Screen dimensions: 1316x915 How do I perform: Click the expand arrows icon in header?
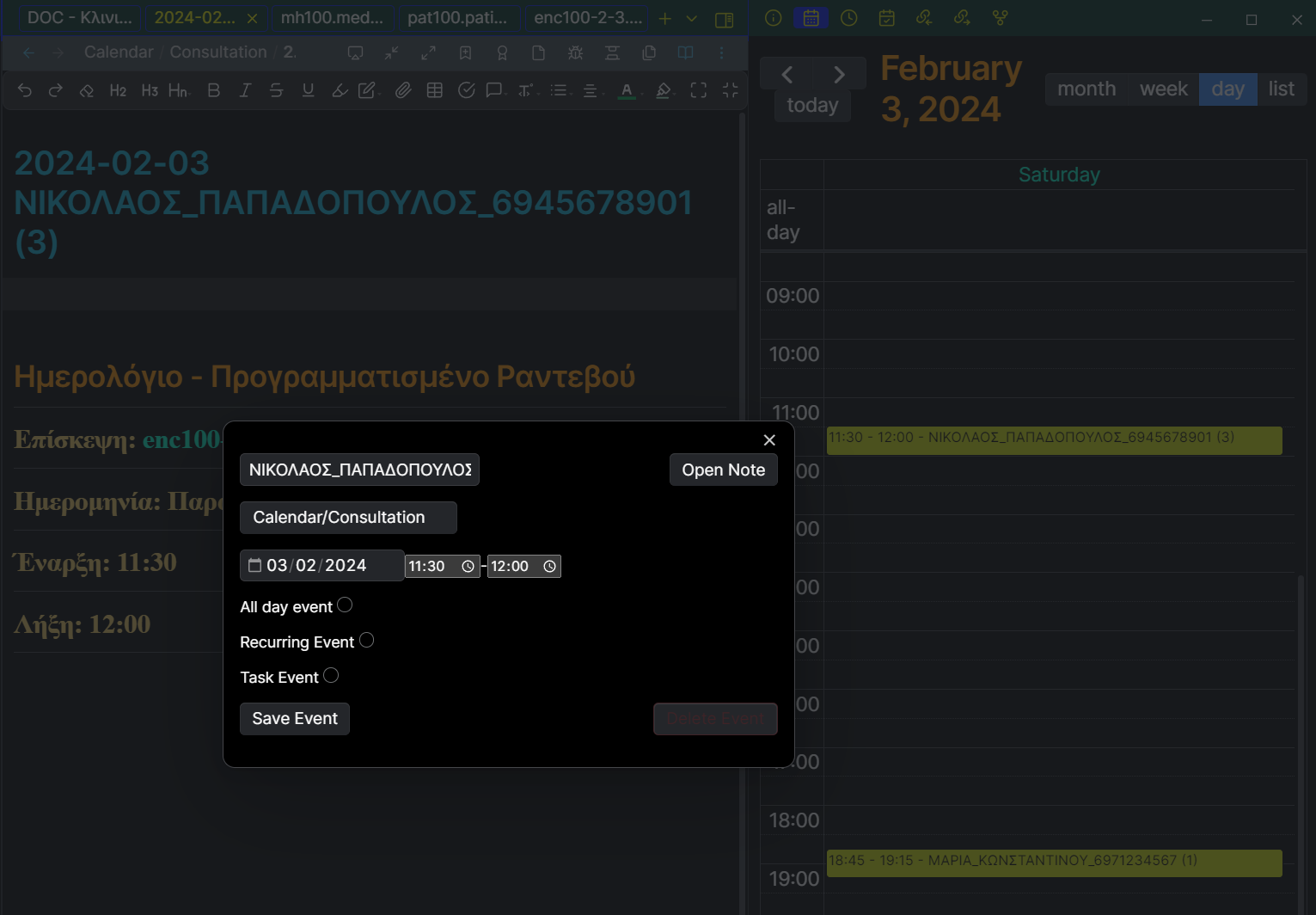click(428, 53)
